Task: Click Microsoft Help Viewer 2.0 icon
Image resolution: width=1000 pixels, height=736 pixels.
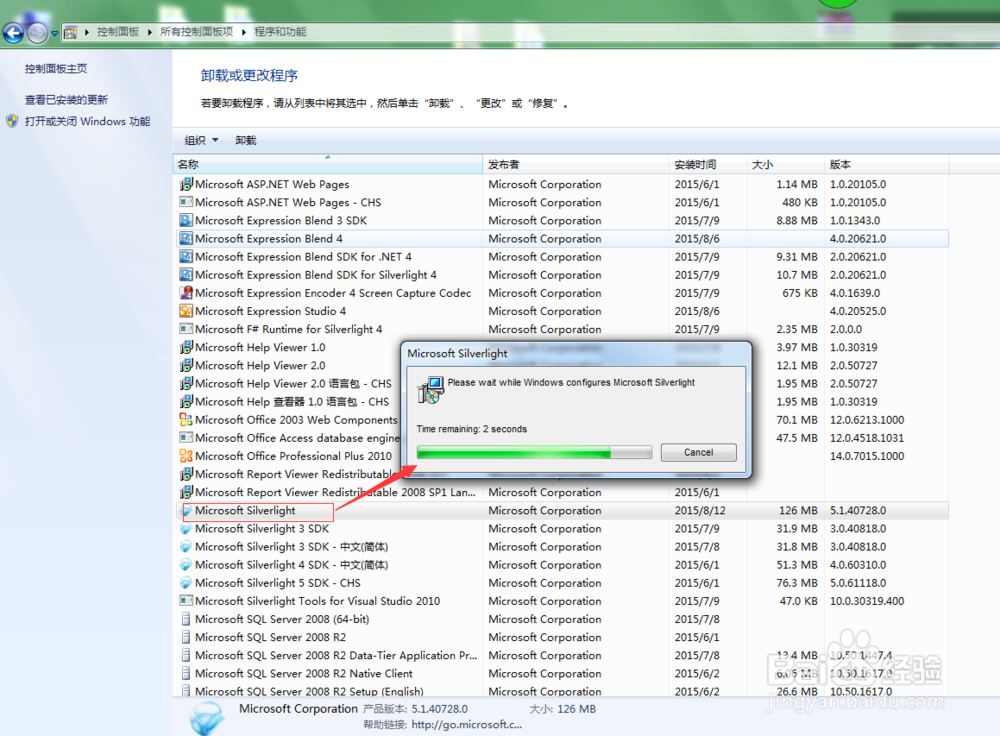Action: coord(186,365)
